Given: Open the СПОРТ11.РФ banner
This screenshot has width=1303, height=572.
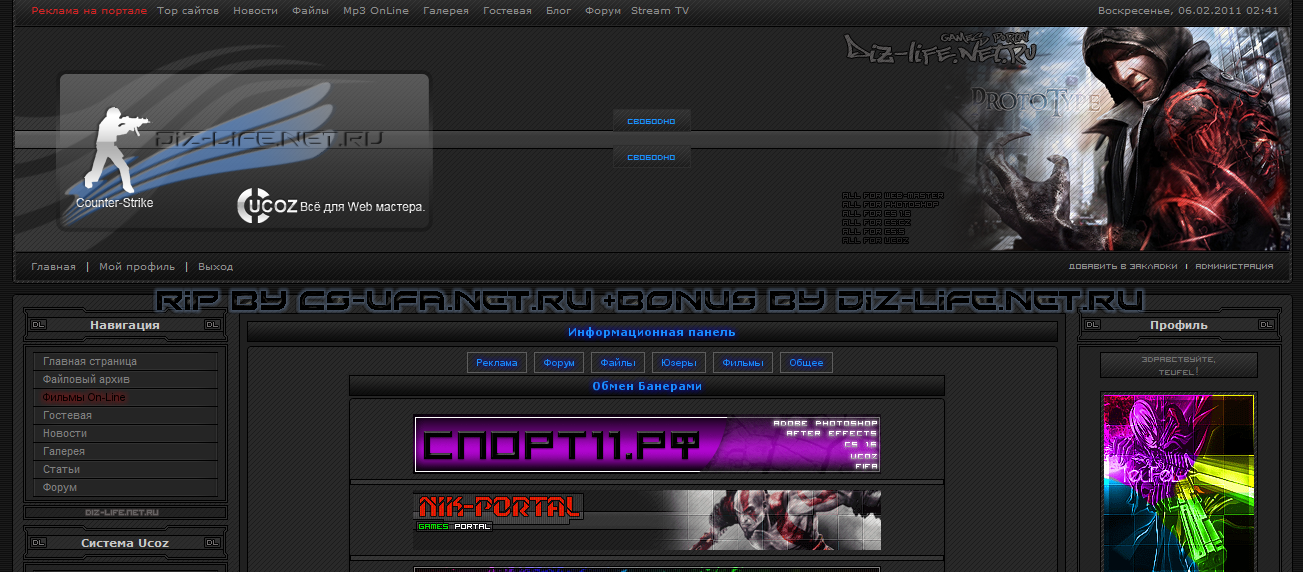Looking at the screenshot, I should (647, 444).
